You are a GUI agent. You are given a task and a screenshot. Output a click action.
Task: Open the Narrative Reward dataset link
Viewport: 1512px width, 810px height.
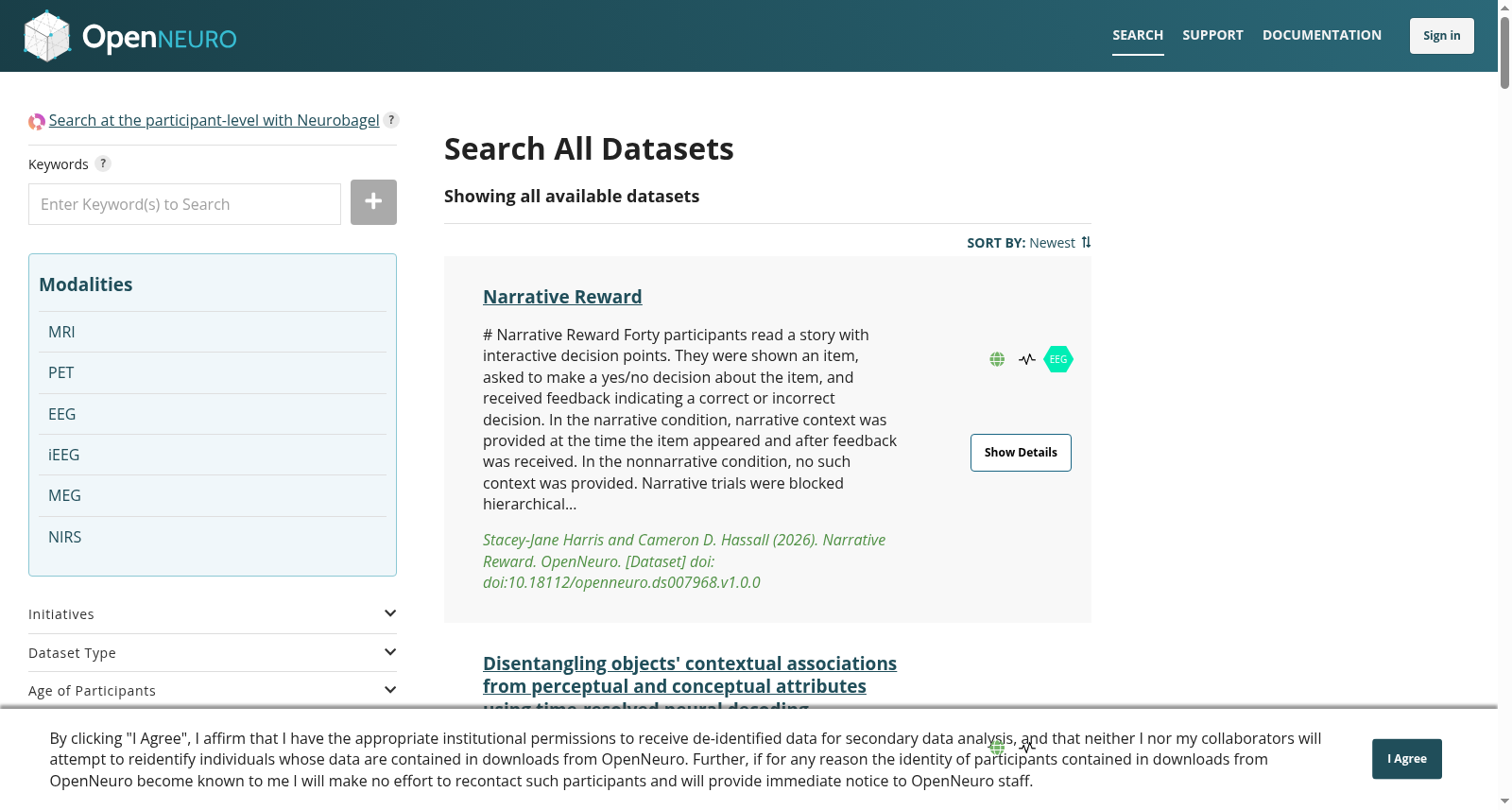tap(562, 297)
